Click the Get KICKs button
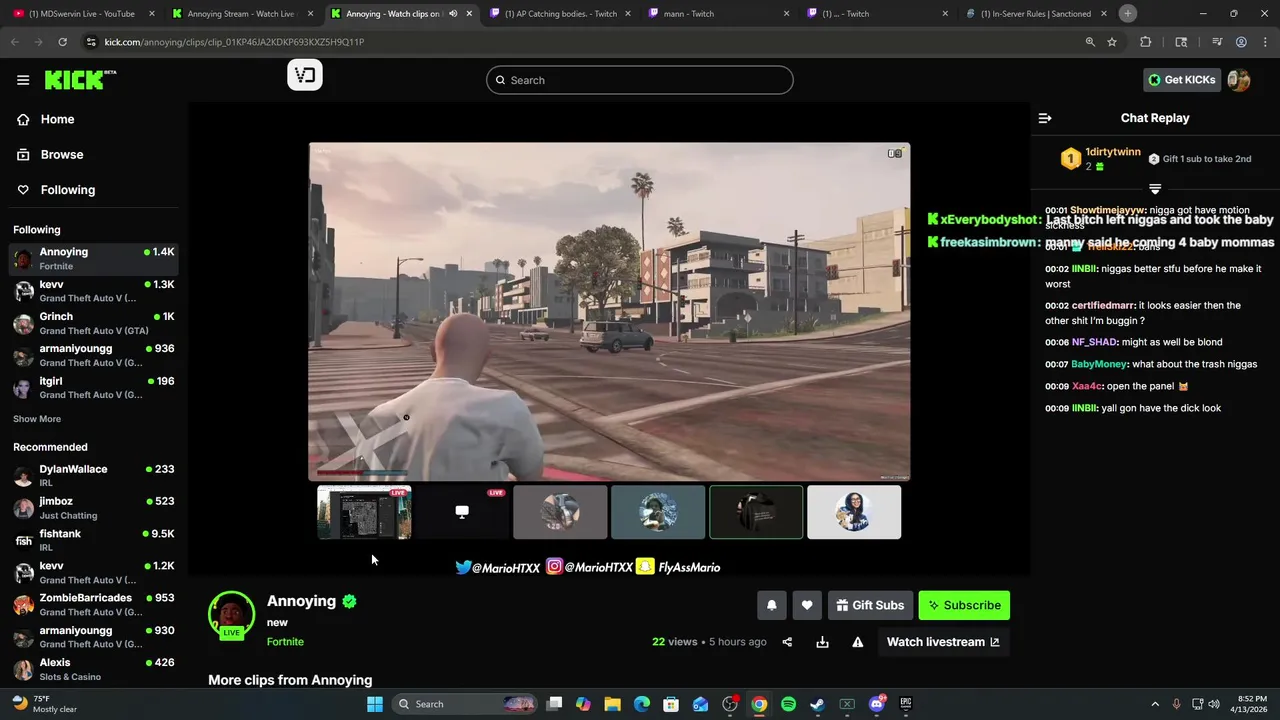 (1182, 80)
